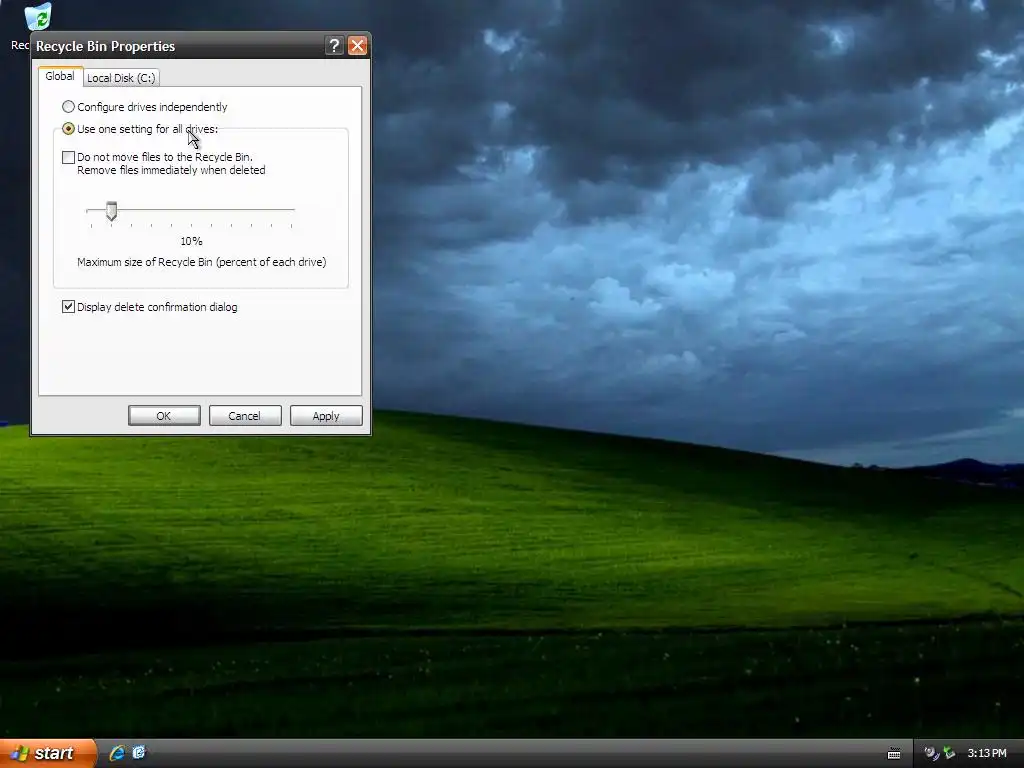Image resolution: width=1024 pixels, height=768 pixels.
Task: Click the keyboard icon in the taskbar
Action: (894, 754)
